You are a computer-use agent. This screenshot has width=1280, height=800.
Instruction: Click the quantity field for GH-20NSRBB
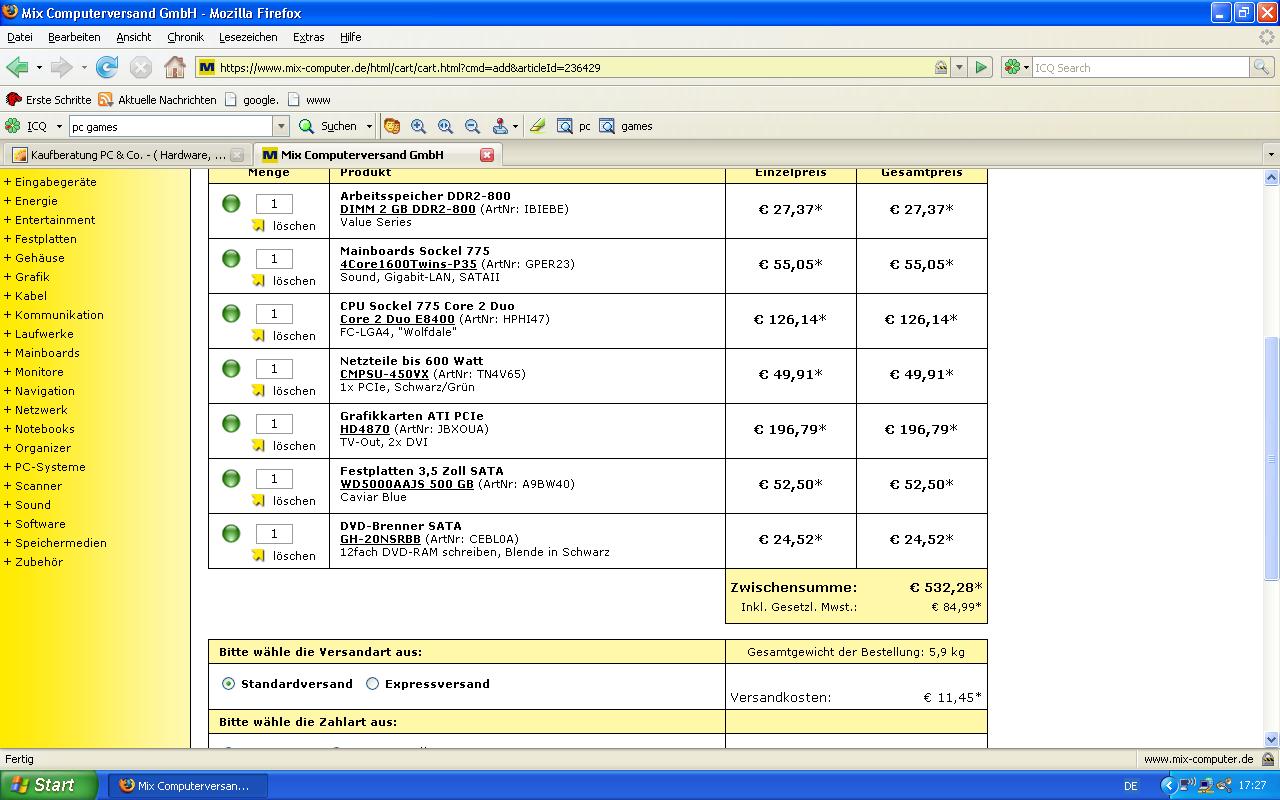coord(274,534)
